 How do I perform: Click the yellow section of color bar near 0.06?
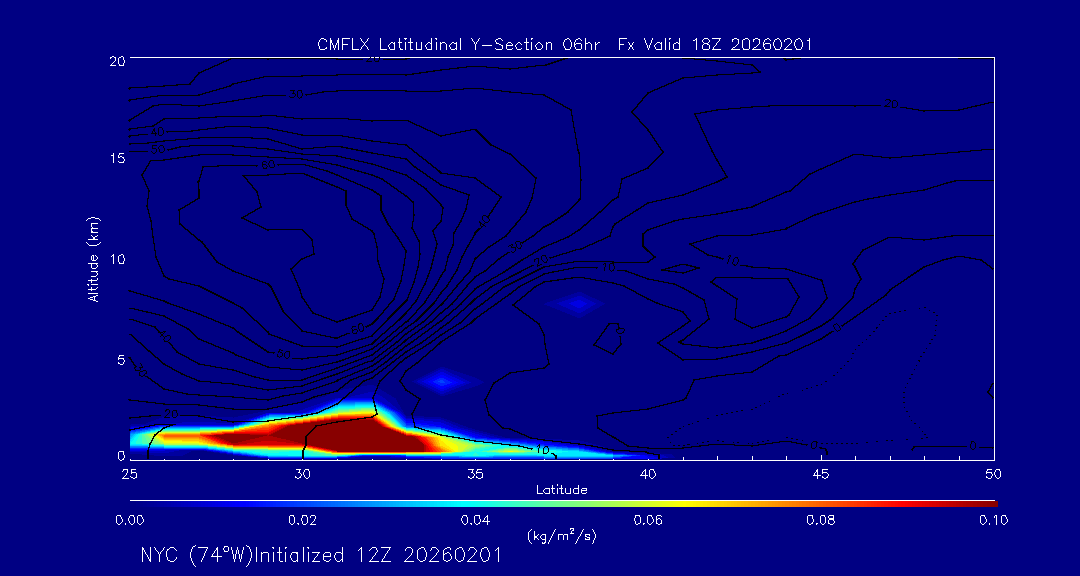[649, 504]
